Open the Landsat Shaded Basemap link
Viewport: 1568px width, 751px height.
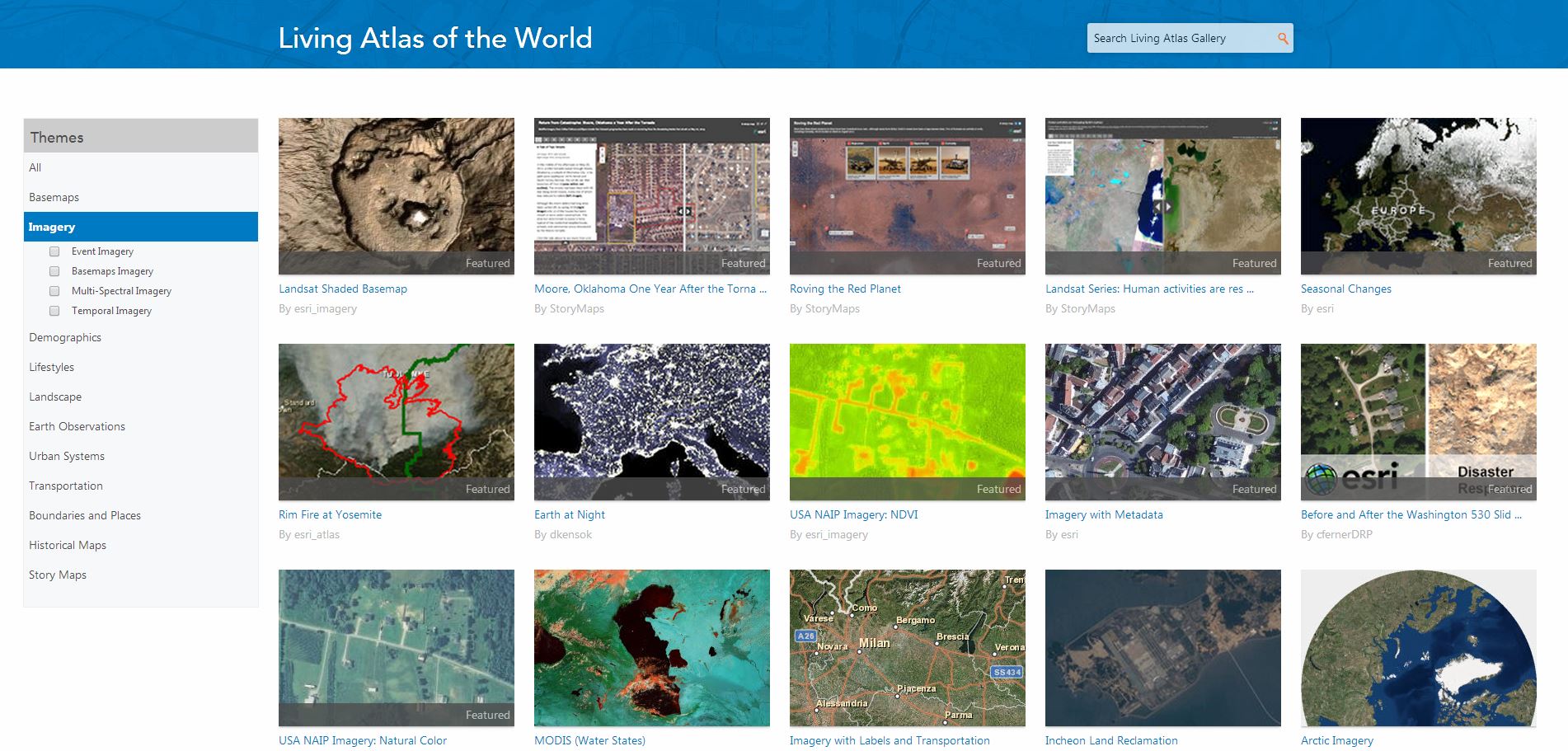(343, 289)
